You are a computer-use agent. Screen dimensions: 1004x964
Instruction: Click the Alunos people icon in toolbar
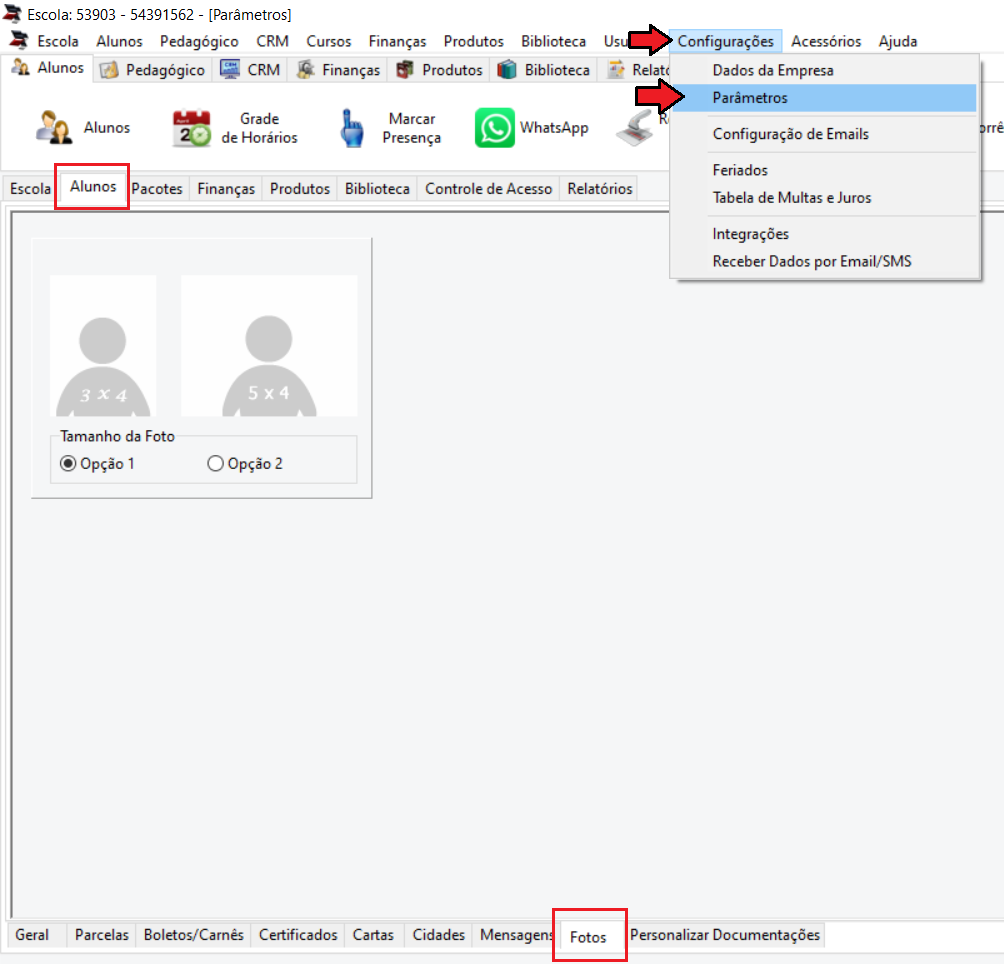tap(54, 127)
